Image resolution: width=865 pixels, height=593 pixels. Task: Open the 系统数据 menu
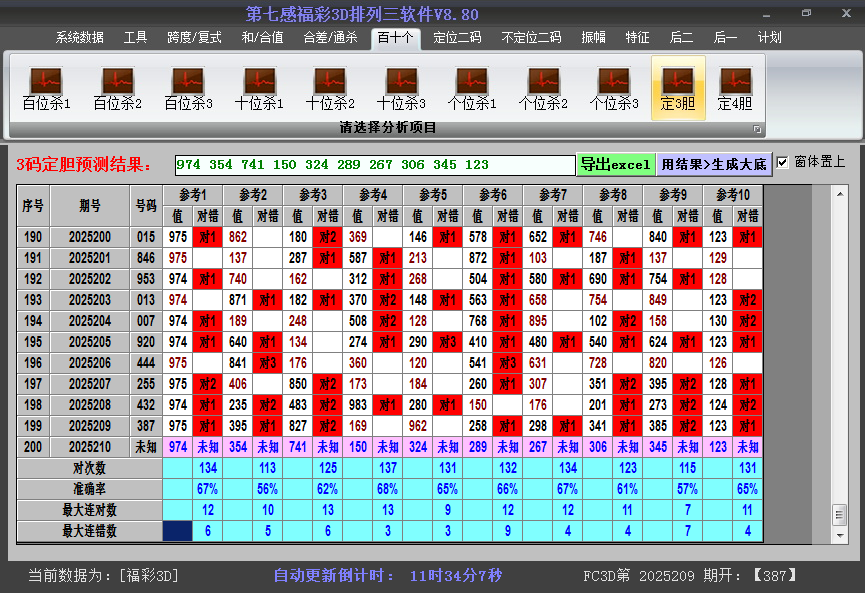coord(79,38)
